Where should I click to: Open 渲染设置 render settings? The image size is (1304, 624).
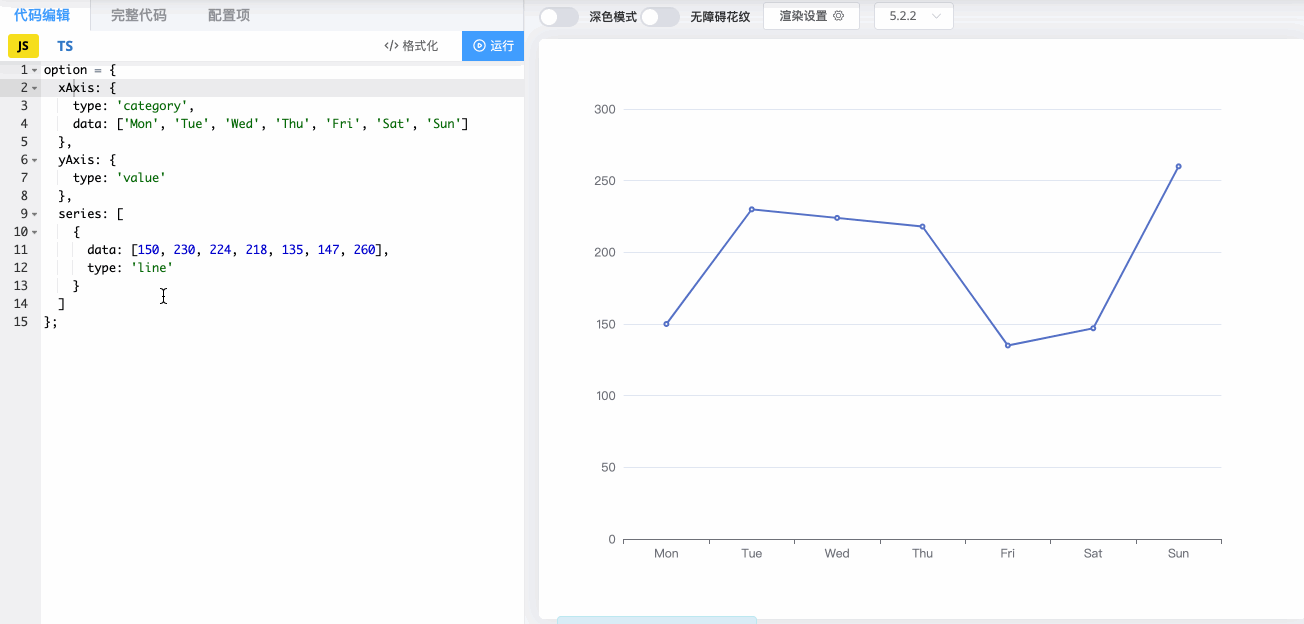click(x=811, y=16)
